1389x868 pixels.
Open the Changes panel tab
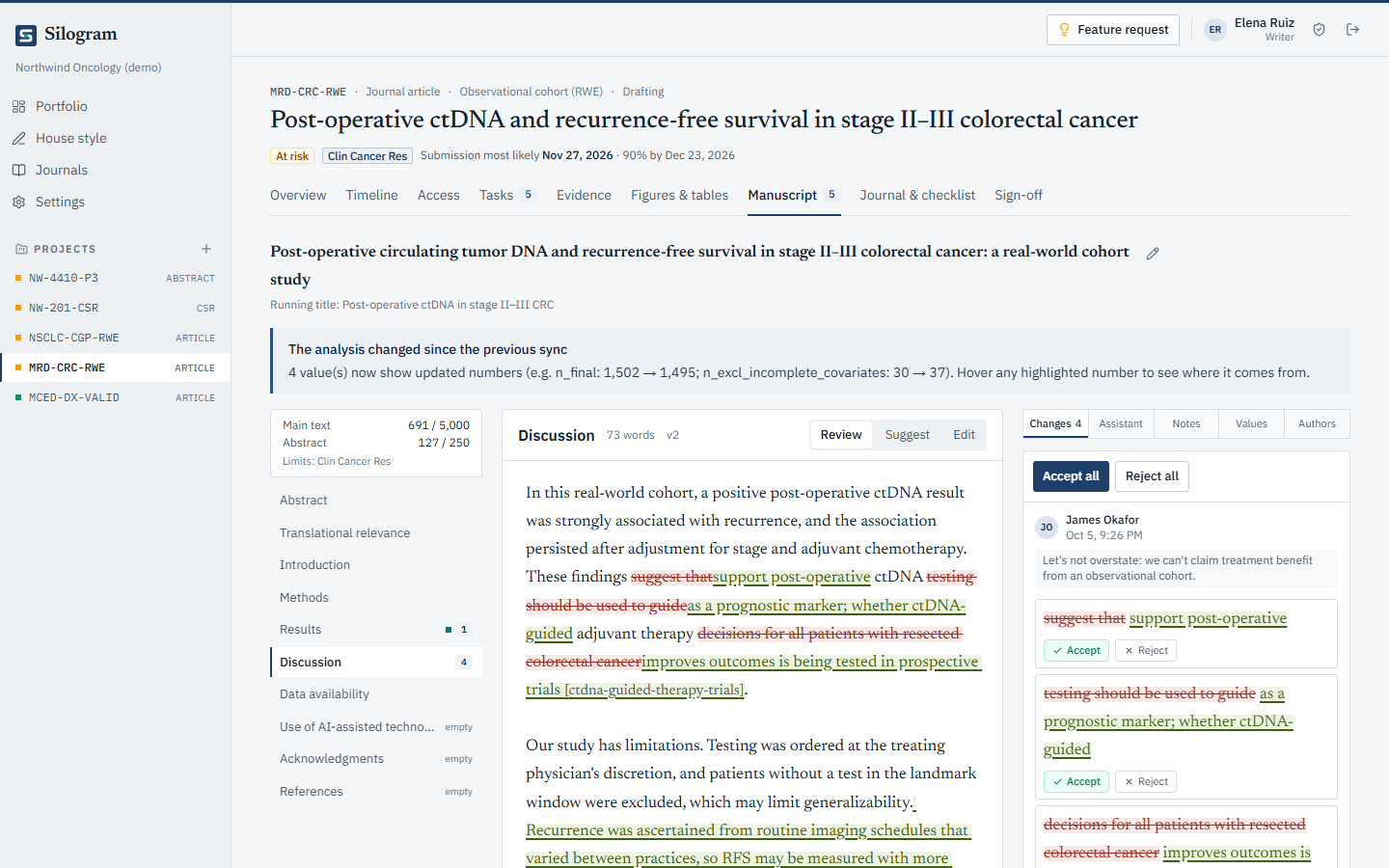(x=1055, y=423)
